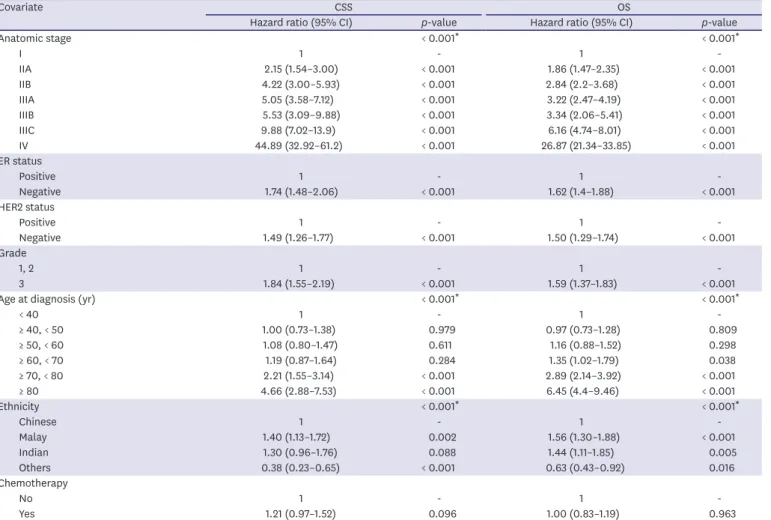Click Others OS value '0.63 (0.43–0.92)'
The height and width of the screenshot is (520, 771).
[585, 468]
